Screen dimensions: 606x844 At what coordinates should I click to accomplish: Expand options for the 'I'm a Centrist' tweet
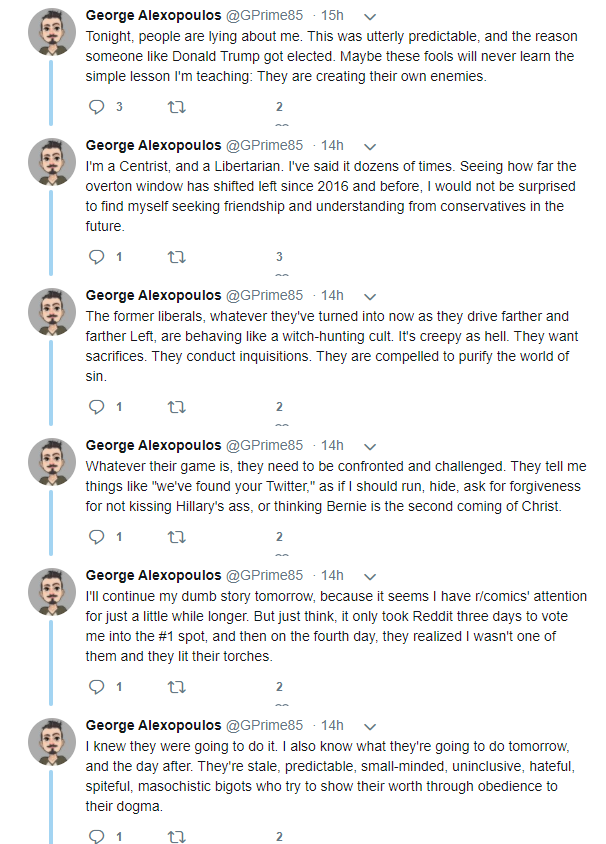370,146
